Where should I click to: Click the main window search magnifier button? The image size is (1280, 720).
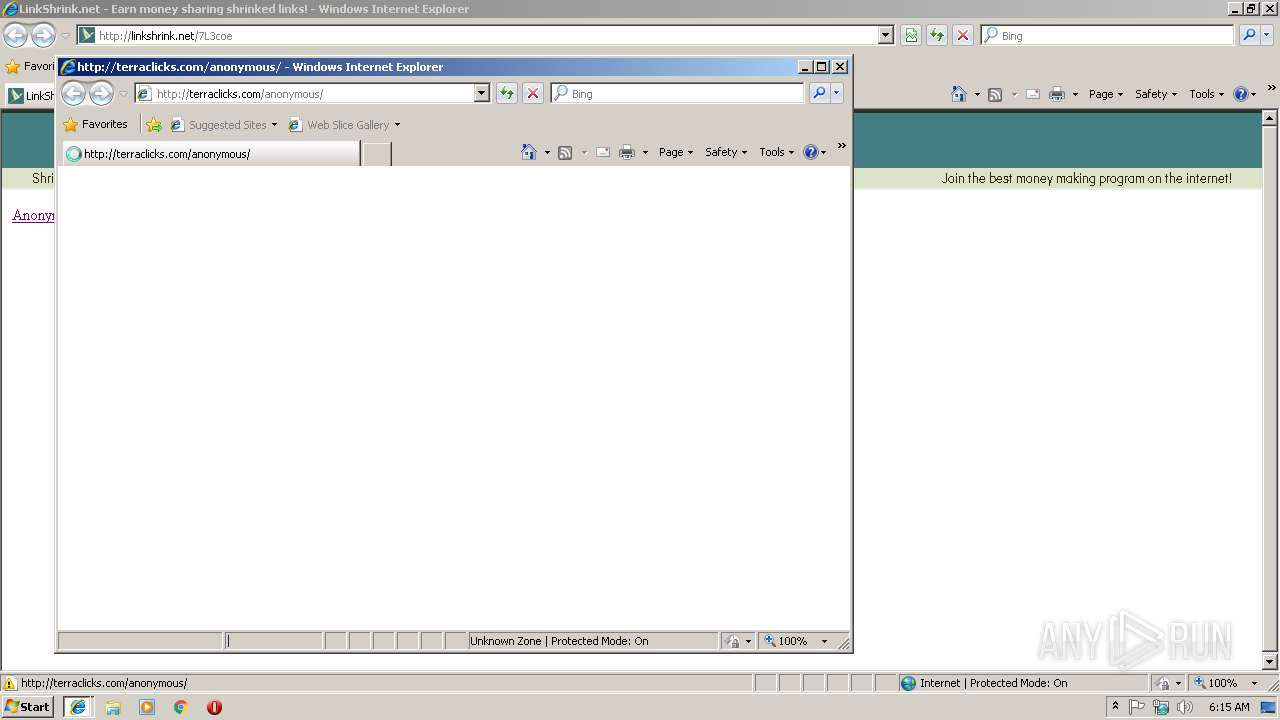pos(1249,35)
